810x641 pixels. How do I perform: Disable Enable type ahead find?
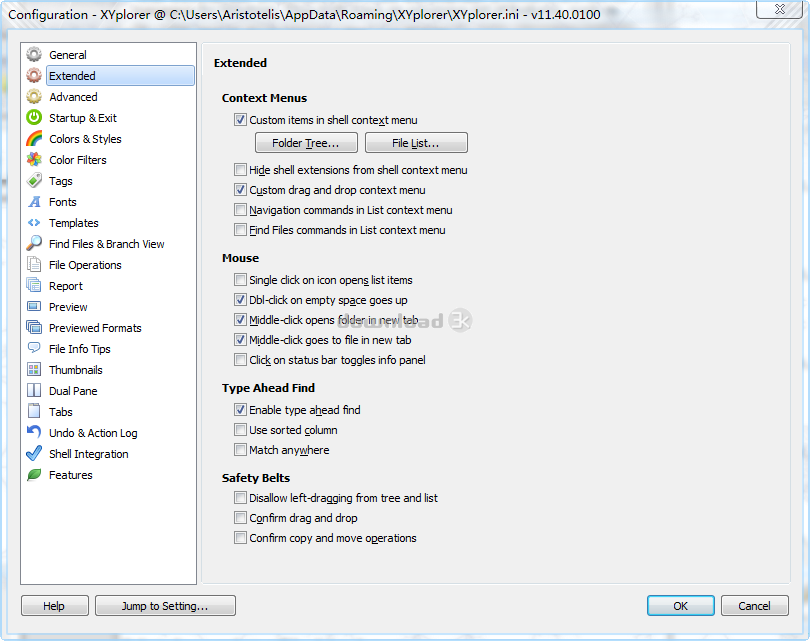click(x=240, y=410)
